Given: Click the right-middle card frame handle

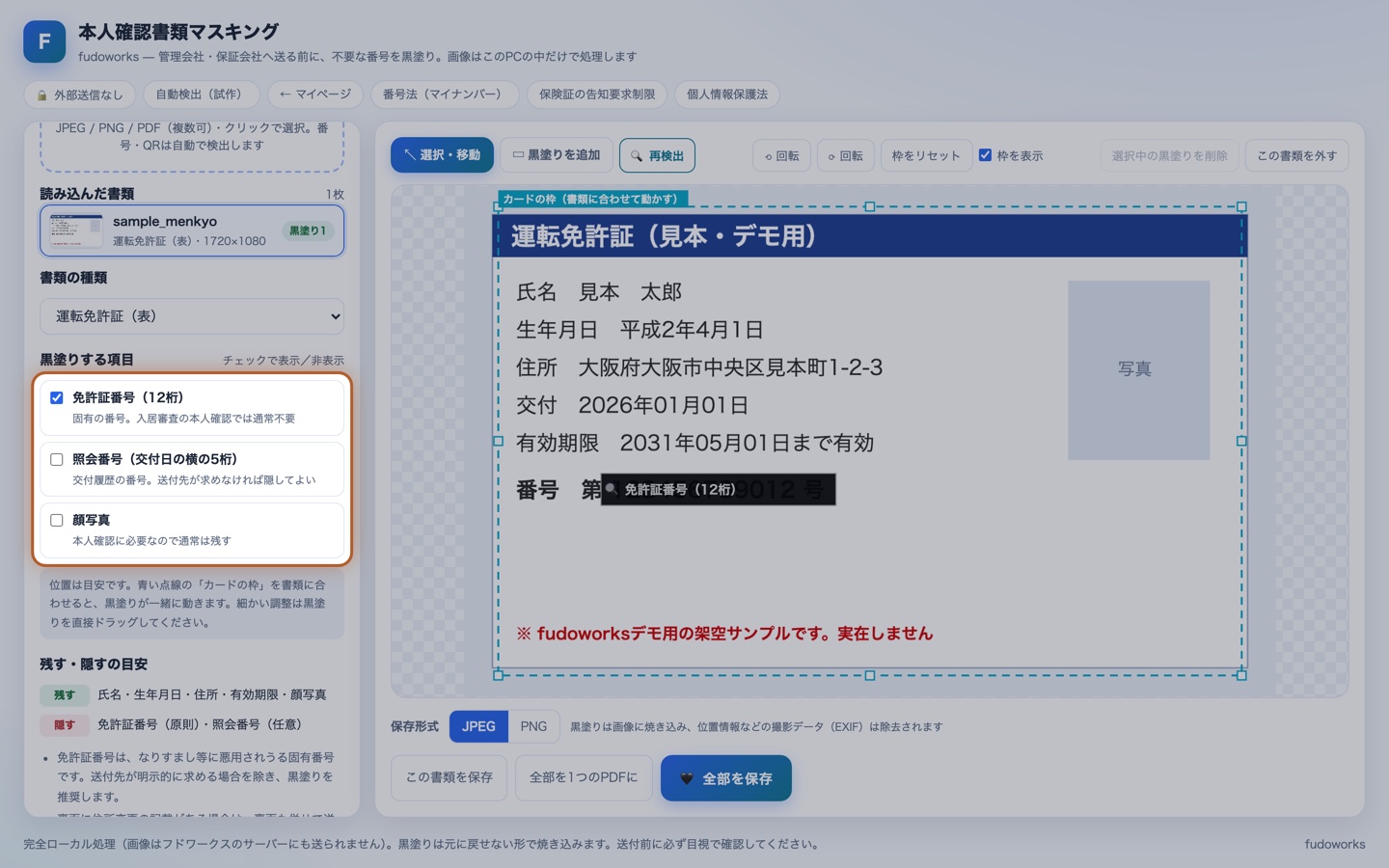Looking at the screenshot, I should coord(1241,441).
